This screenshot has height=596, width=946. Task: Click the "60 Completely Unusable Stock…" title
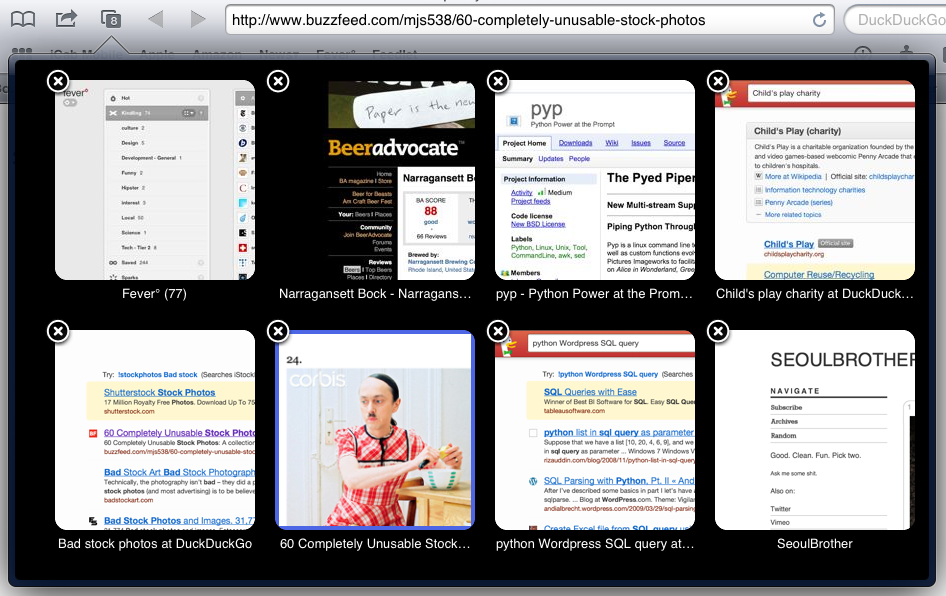tap(375, 544)
